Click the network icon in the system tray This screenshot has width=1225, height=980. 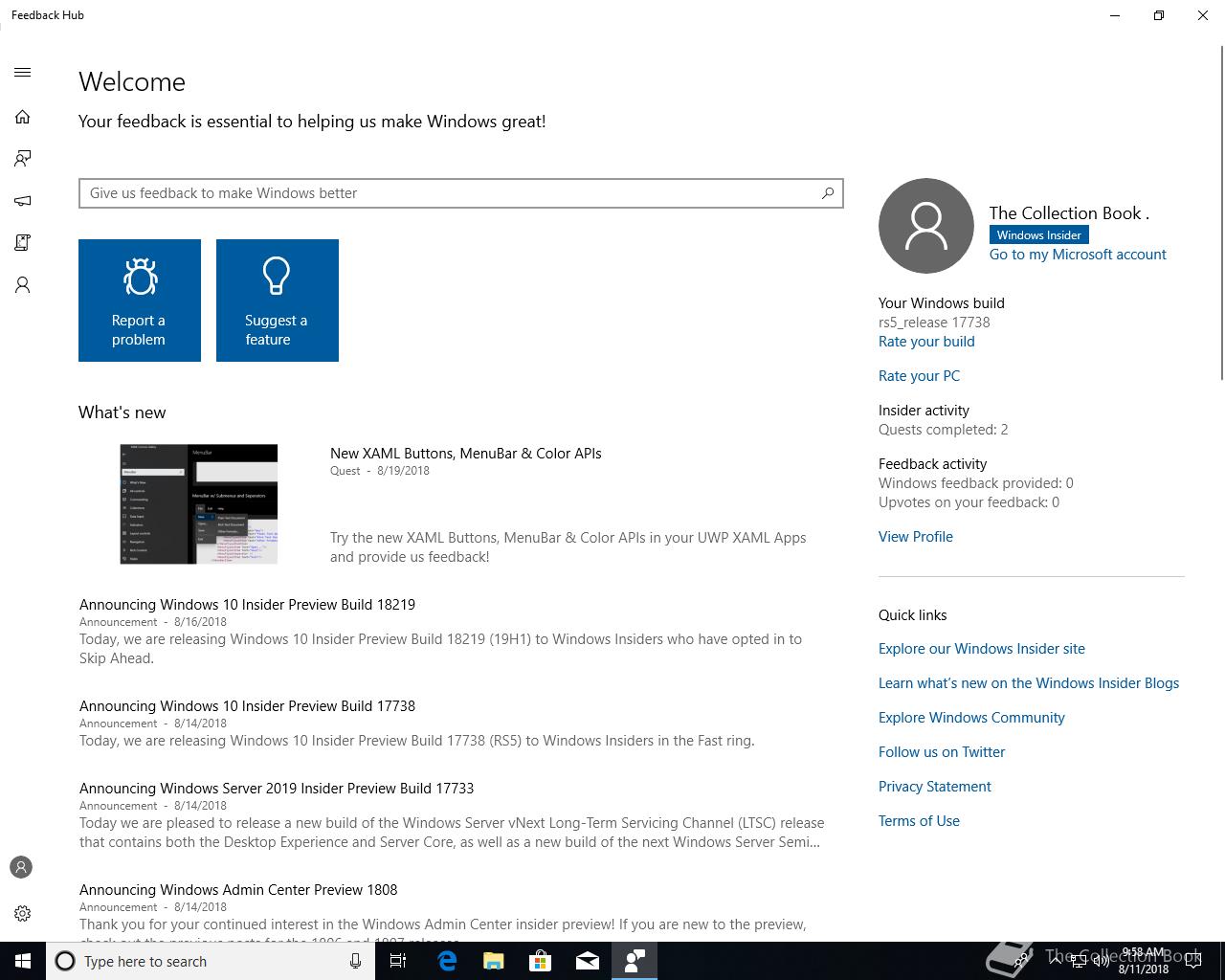[x=1079, y=961]
